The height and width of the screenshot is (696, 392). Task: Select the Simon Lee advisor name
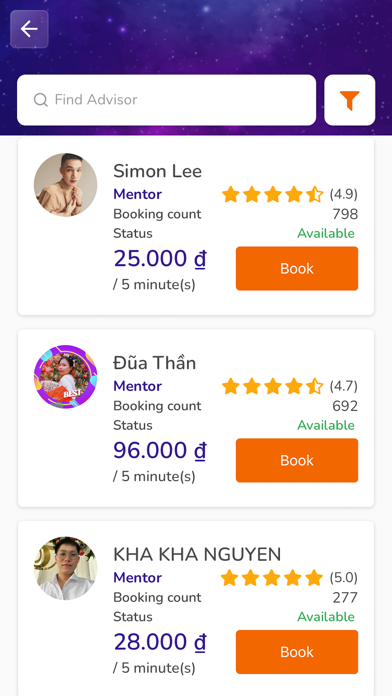pos(157,171)
